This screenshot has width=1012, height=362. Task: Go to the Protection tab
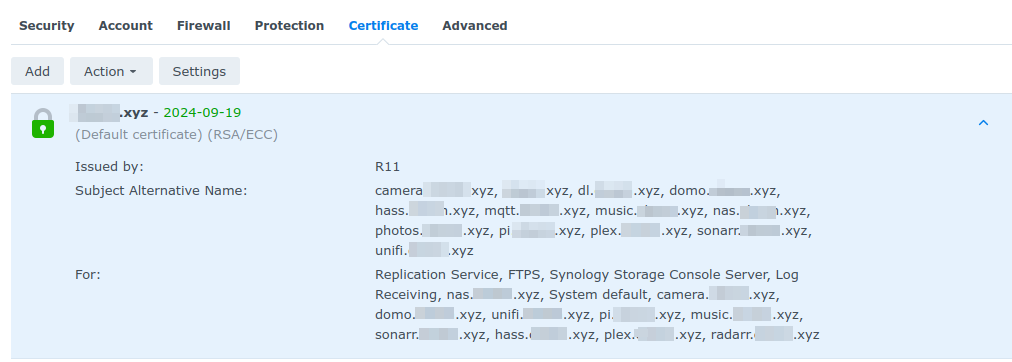click(x=289, y=26)
